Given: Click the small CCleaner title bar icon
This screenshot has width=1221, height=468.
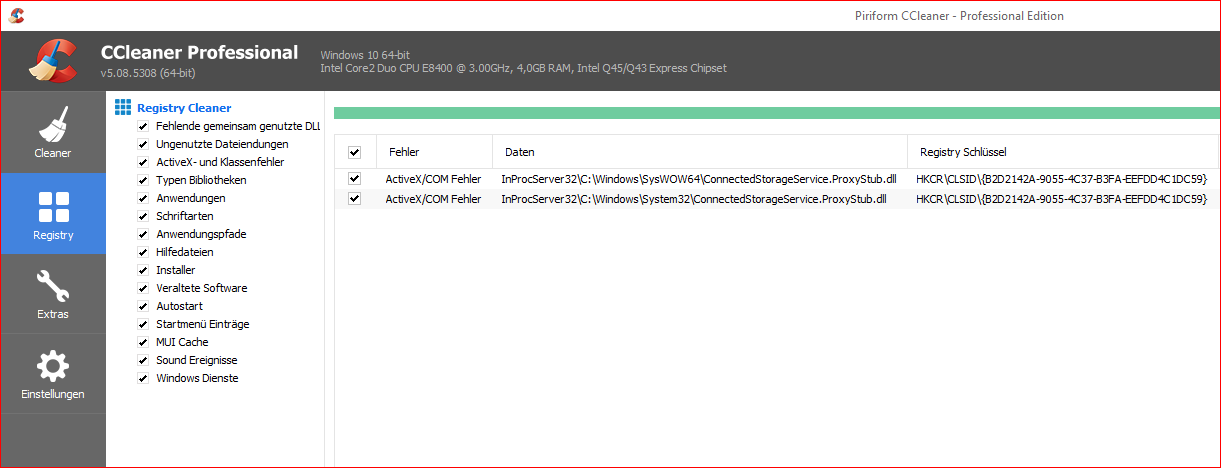Looking at the screenshot, I should click(16, 15).
